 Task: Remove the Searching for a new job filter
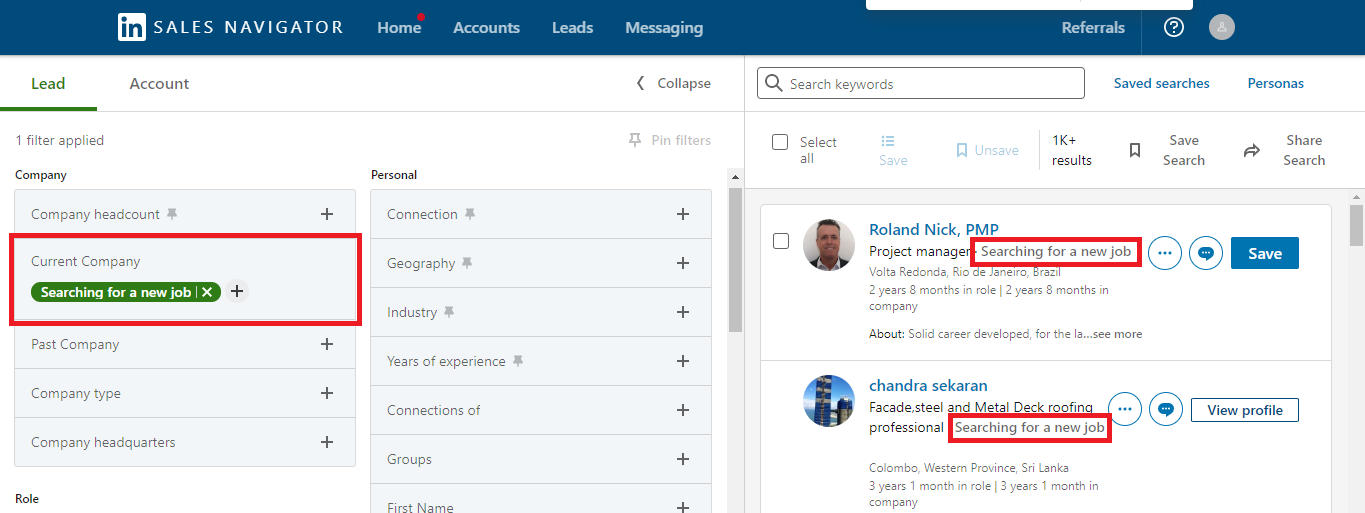pyautogui.click(x=207, y=292)
